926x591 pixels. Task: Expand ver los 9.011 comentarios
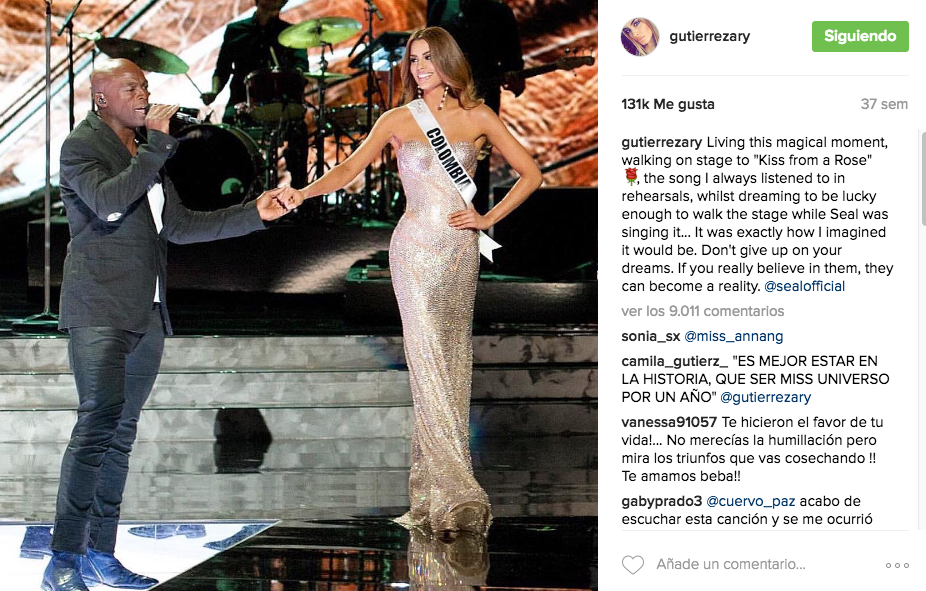[x=703, y=311]
